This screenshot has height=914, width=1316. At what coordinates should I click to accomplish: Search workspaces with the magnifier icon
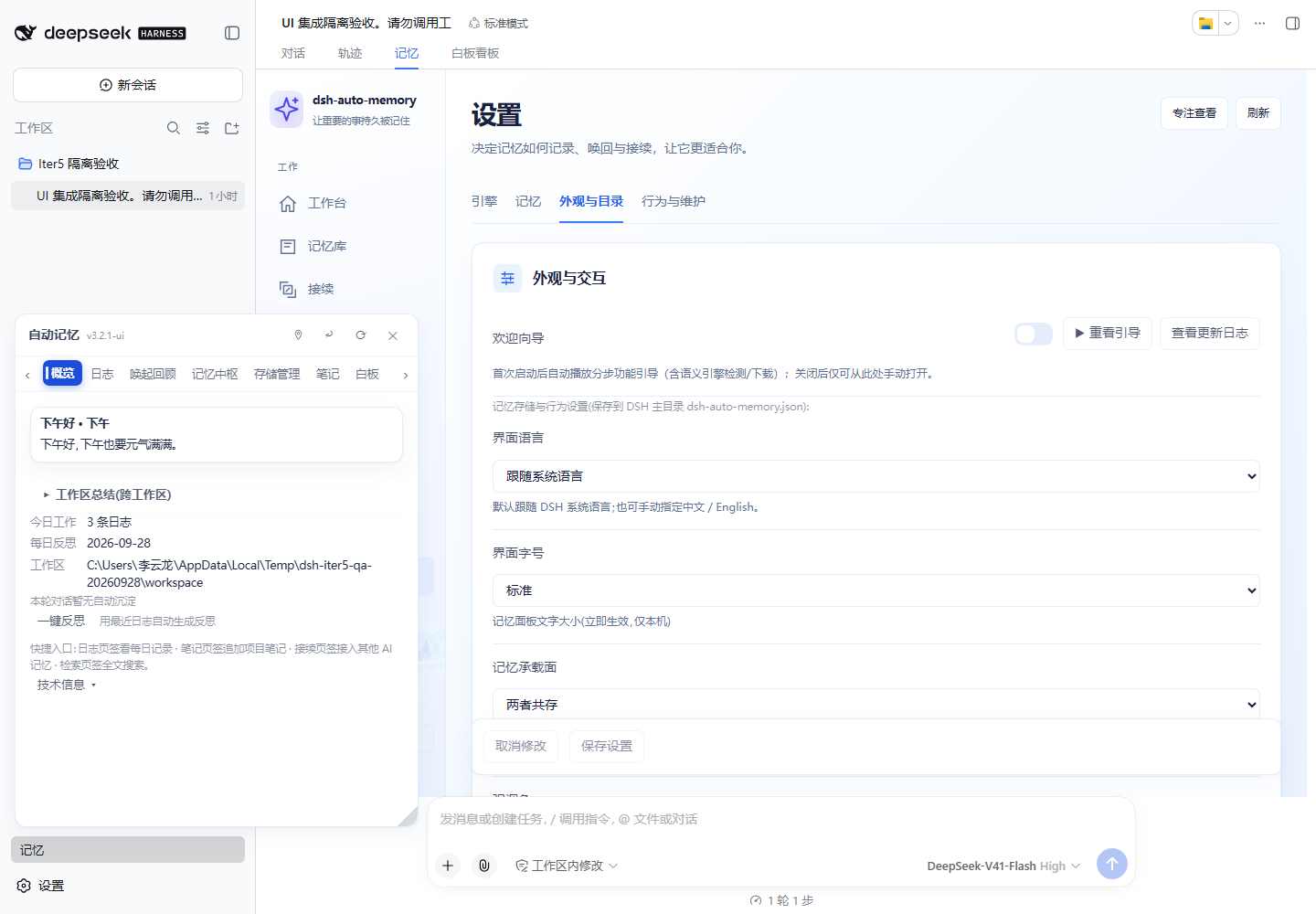(x=174, y=128)
